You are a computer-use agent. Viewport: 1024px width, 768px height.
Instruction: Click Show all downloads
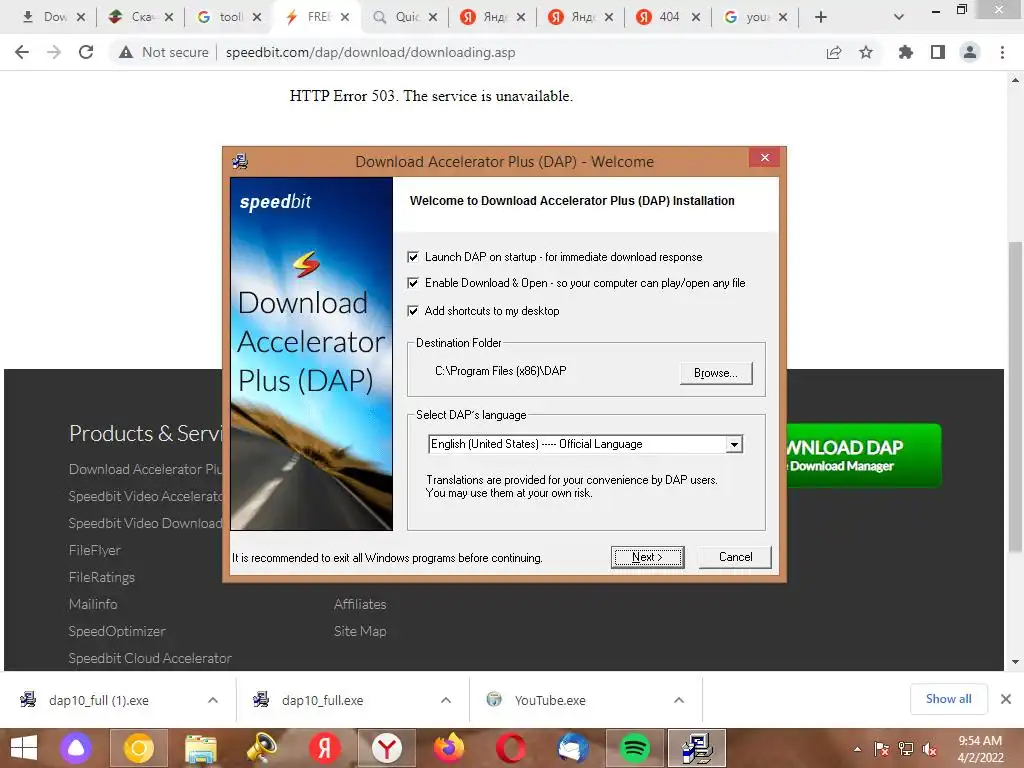click(948, 699)
